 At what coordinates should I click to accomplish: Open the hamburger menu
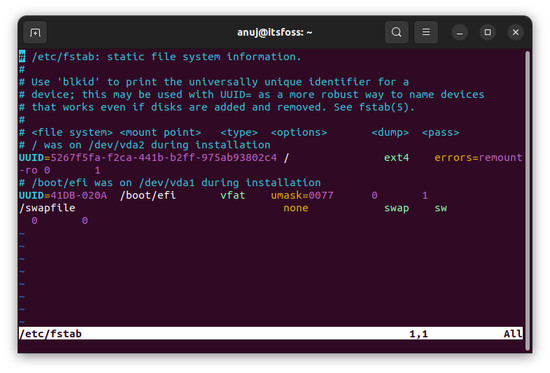[x=426, y=32]
